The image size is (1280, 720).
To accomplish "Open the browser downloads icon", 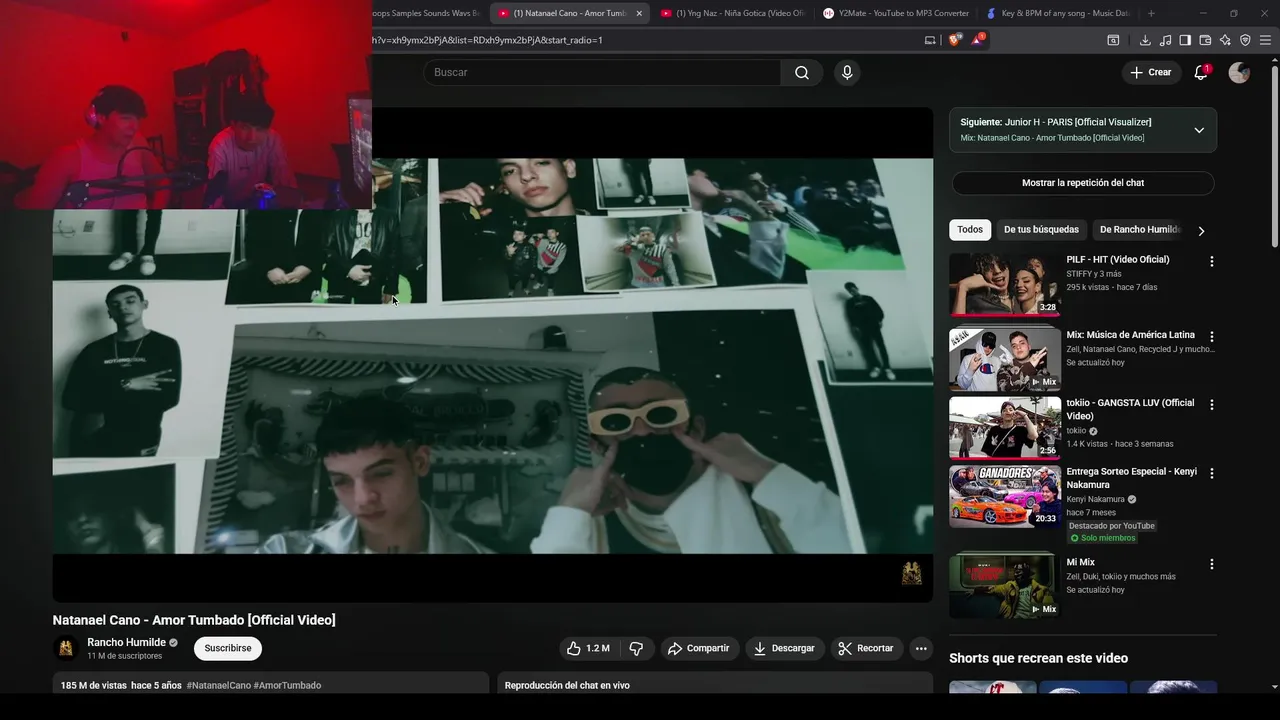I will (1145, 40).
